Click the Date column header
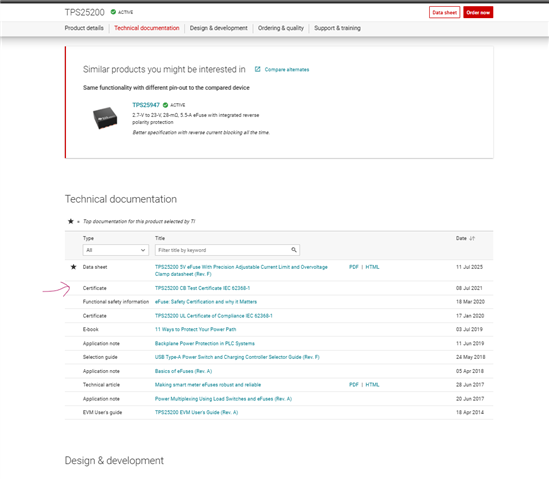The image size is (549, 479). (461, 238)
